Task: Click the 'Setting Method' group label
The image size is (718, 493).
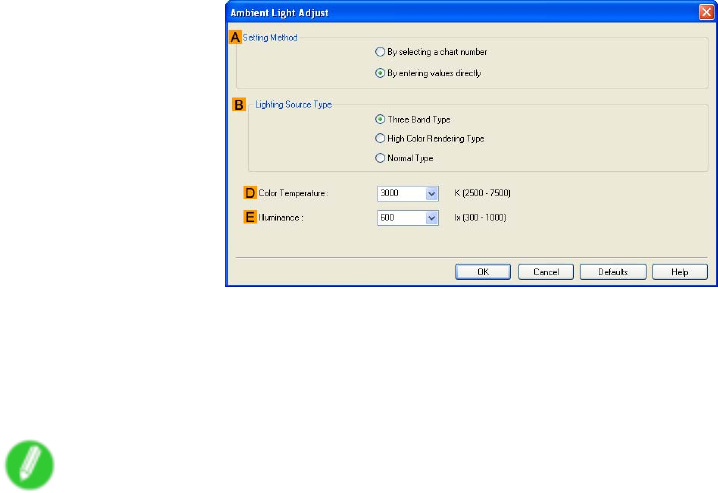Action: [270, 38]
